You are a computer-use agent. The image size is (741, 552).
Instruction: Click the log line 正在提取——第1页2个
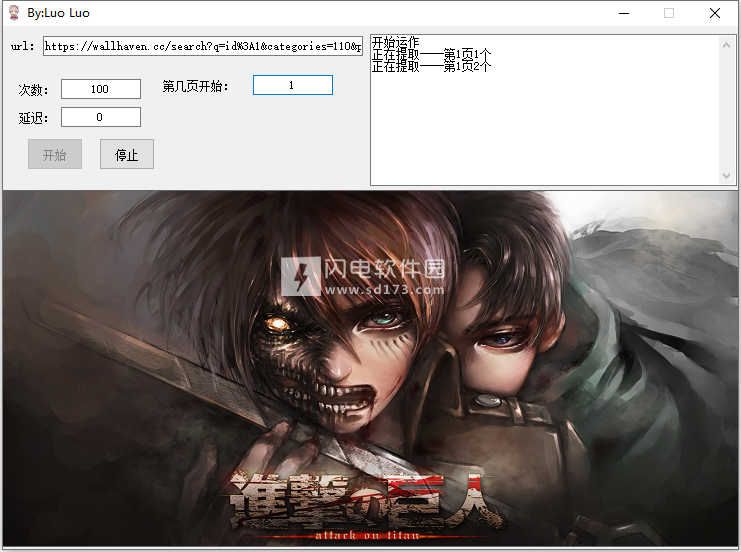click(431, 66)
